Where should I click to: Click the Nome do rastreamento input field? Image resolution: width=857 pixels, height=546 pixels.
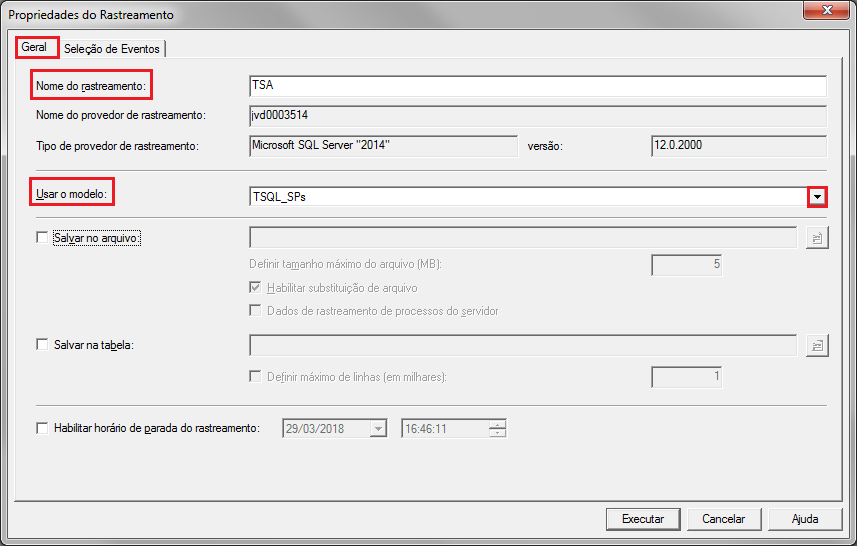tap(538, 86)
